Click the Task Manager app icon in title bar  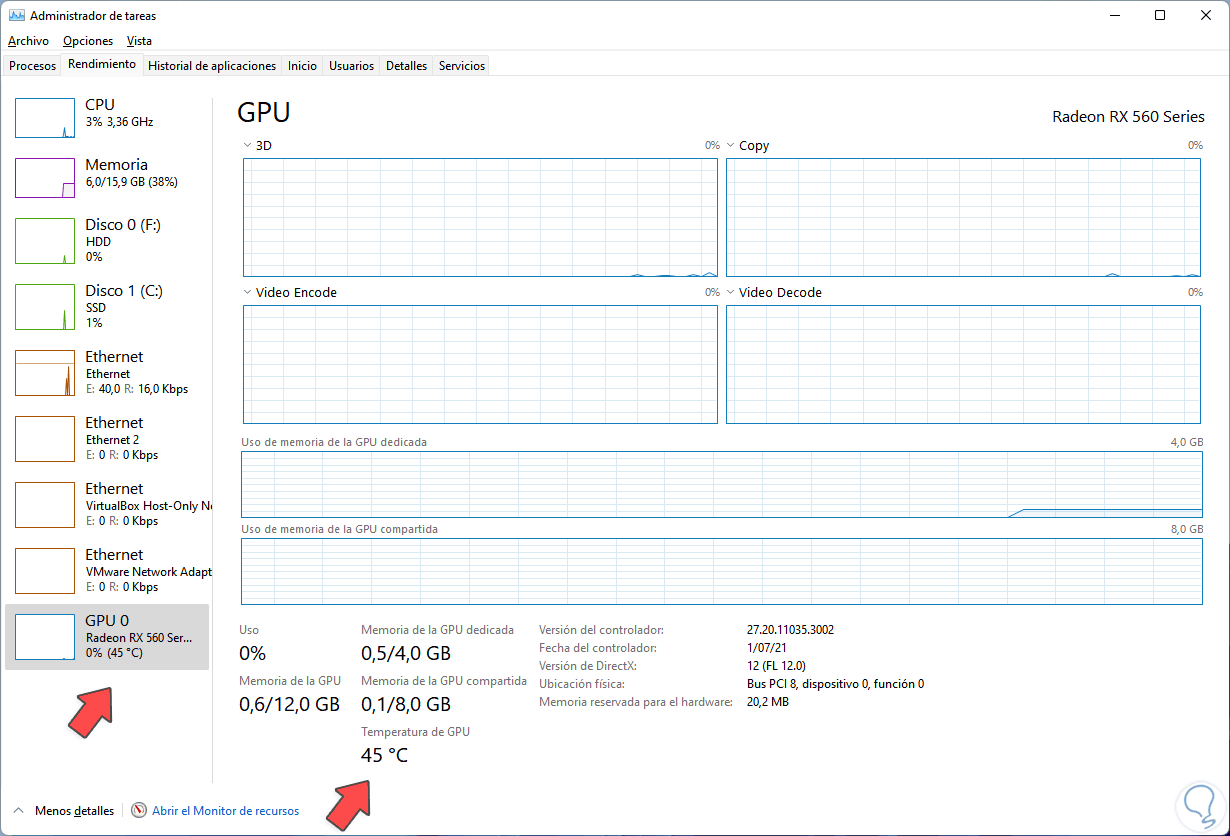point(17,16)
